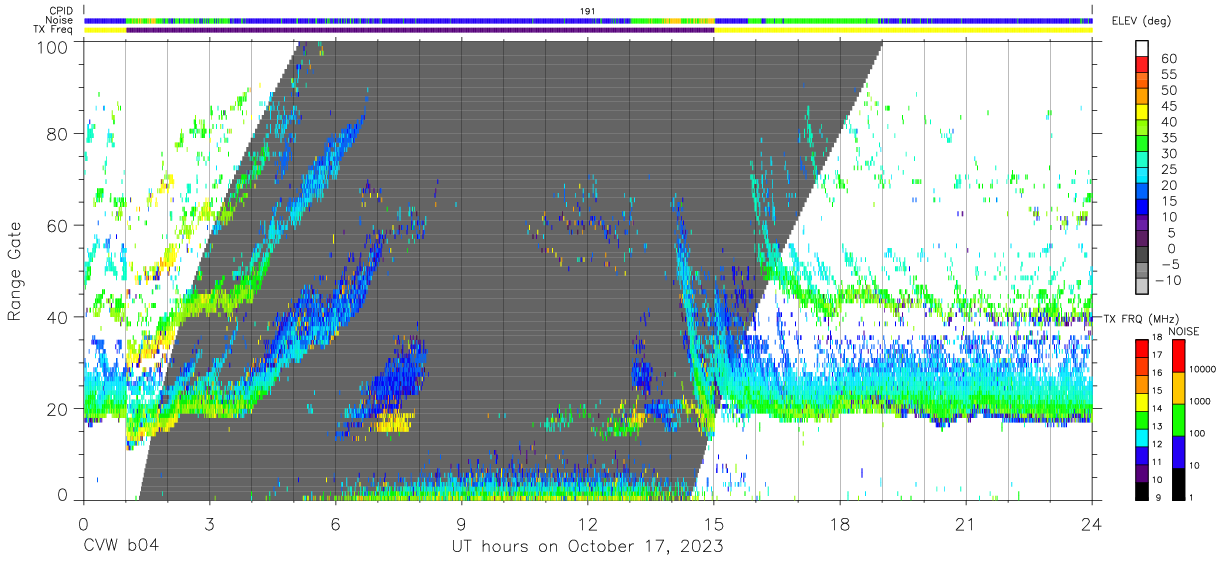Click the '24' tick label on time axis
Screen dimensions: 1228x567
click(x=1092, y=524)
